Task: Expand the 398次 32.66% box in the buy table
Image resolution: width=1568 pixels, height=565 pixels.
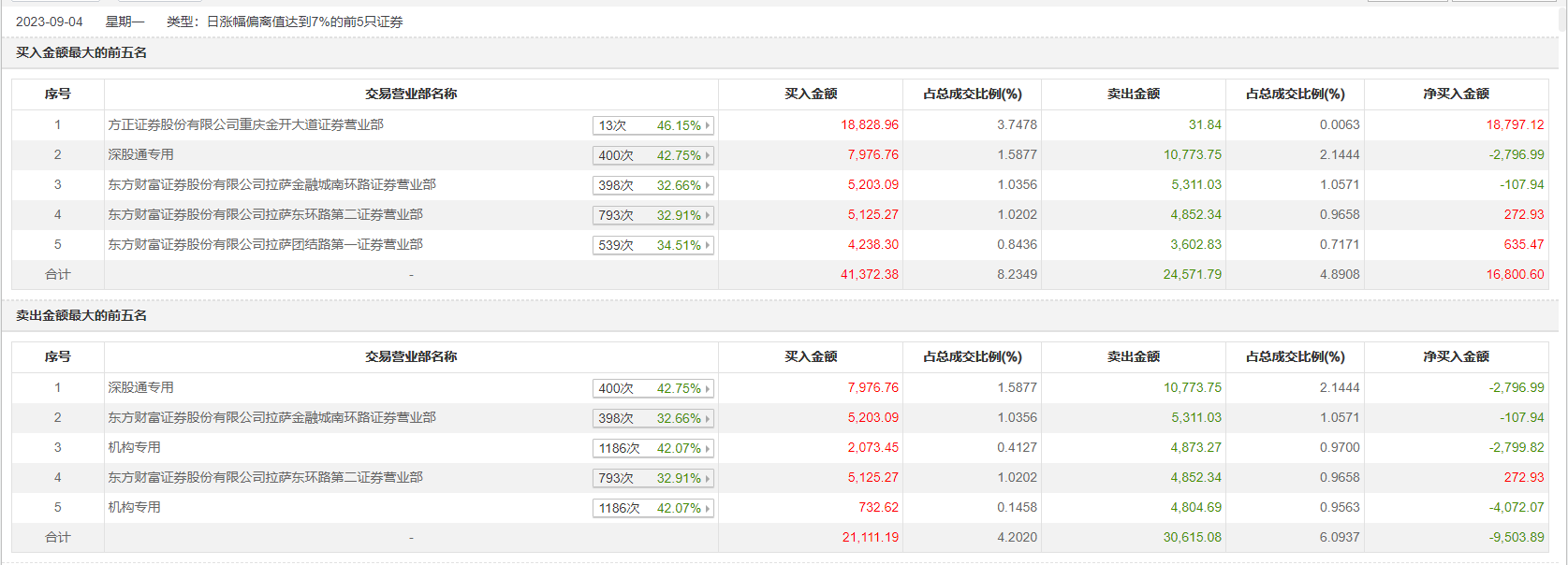Action: coord(652,185)
